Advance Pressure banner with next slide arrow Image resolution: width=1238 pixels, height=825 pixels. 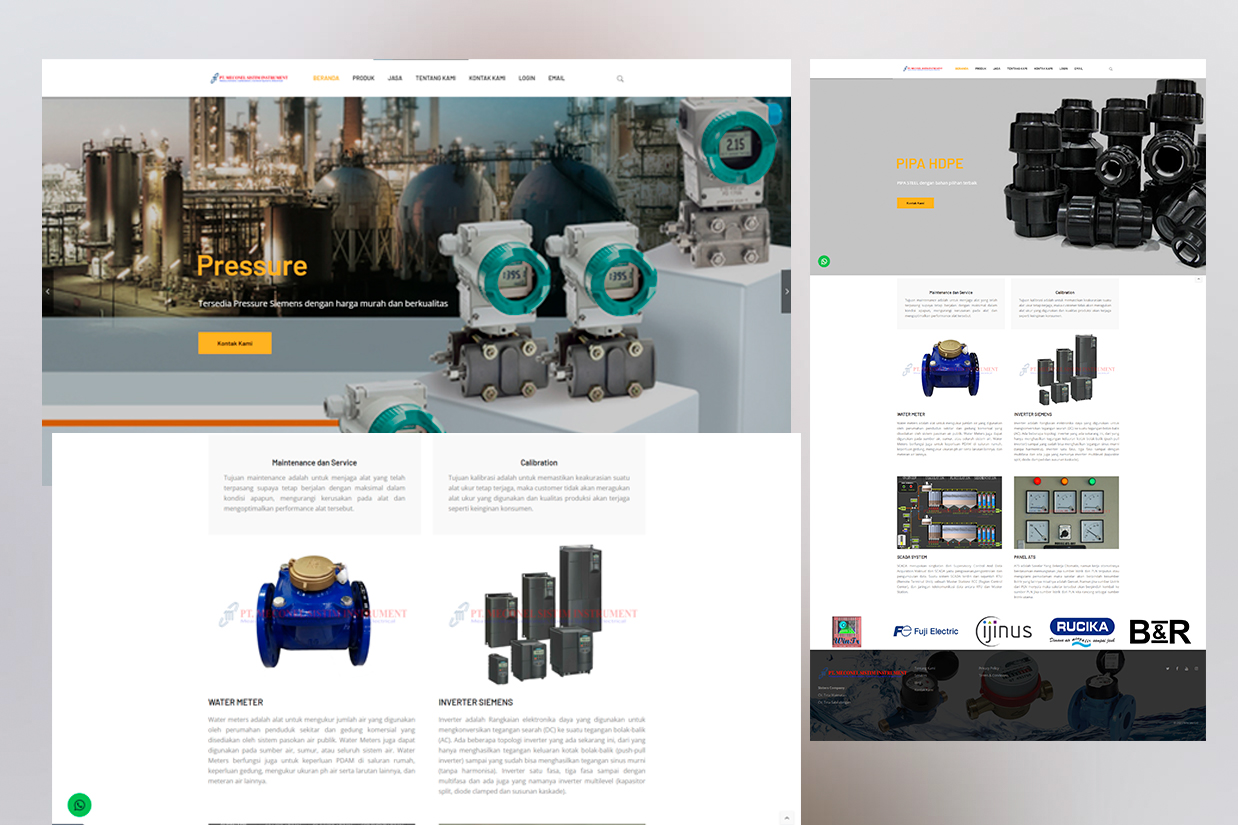coord(786,291)
